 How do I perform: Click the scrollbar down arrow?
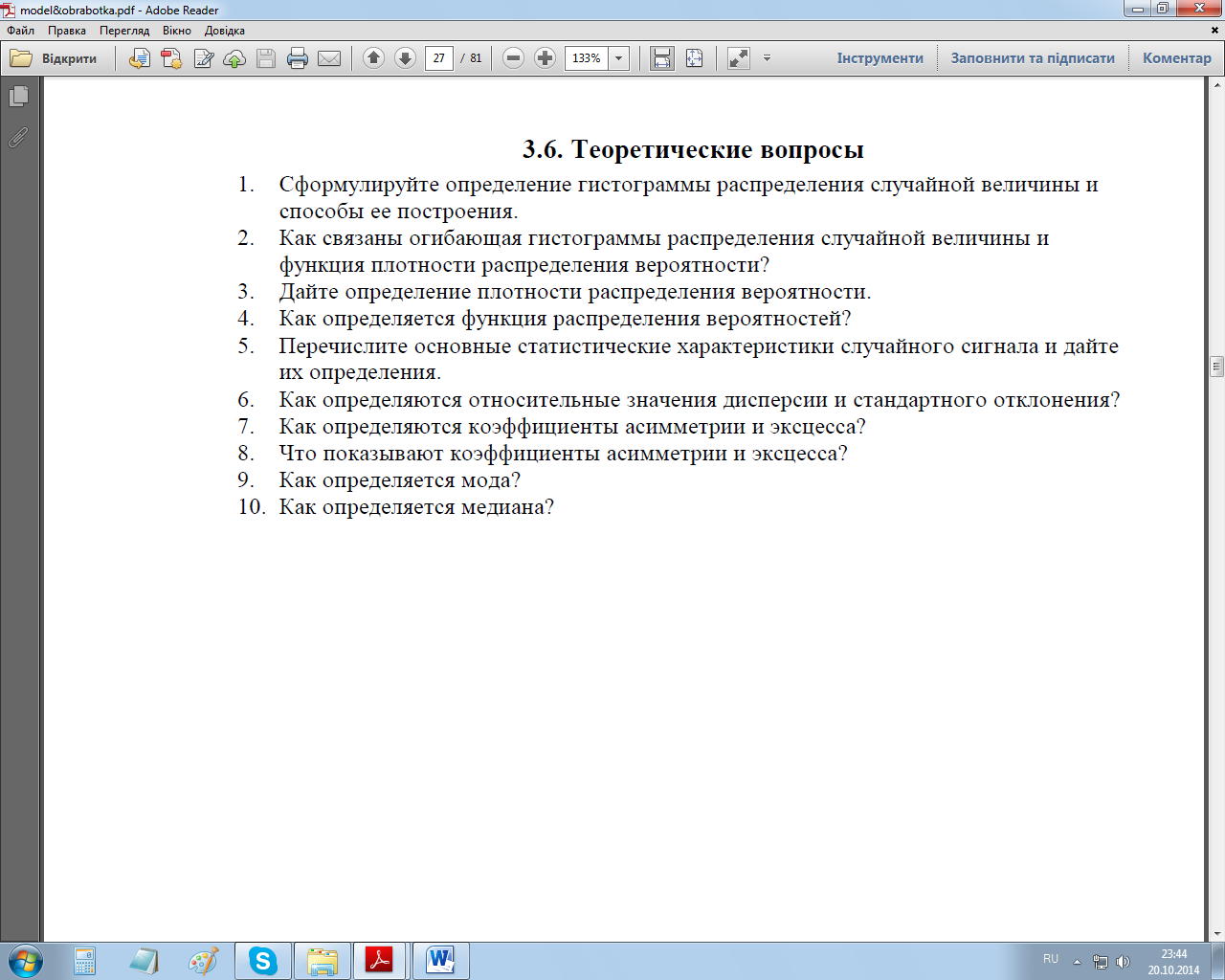[1217, 934]
